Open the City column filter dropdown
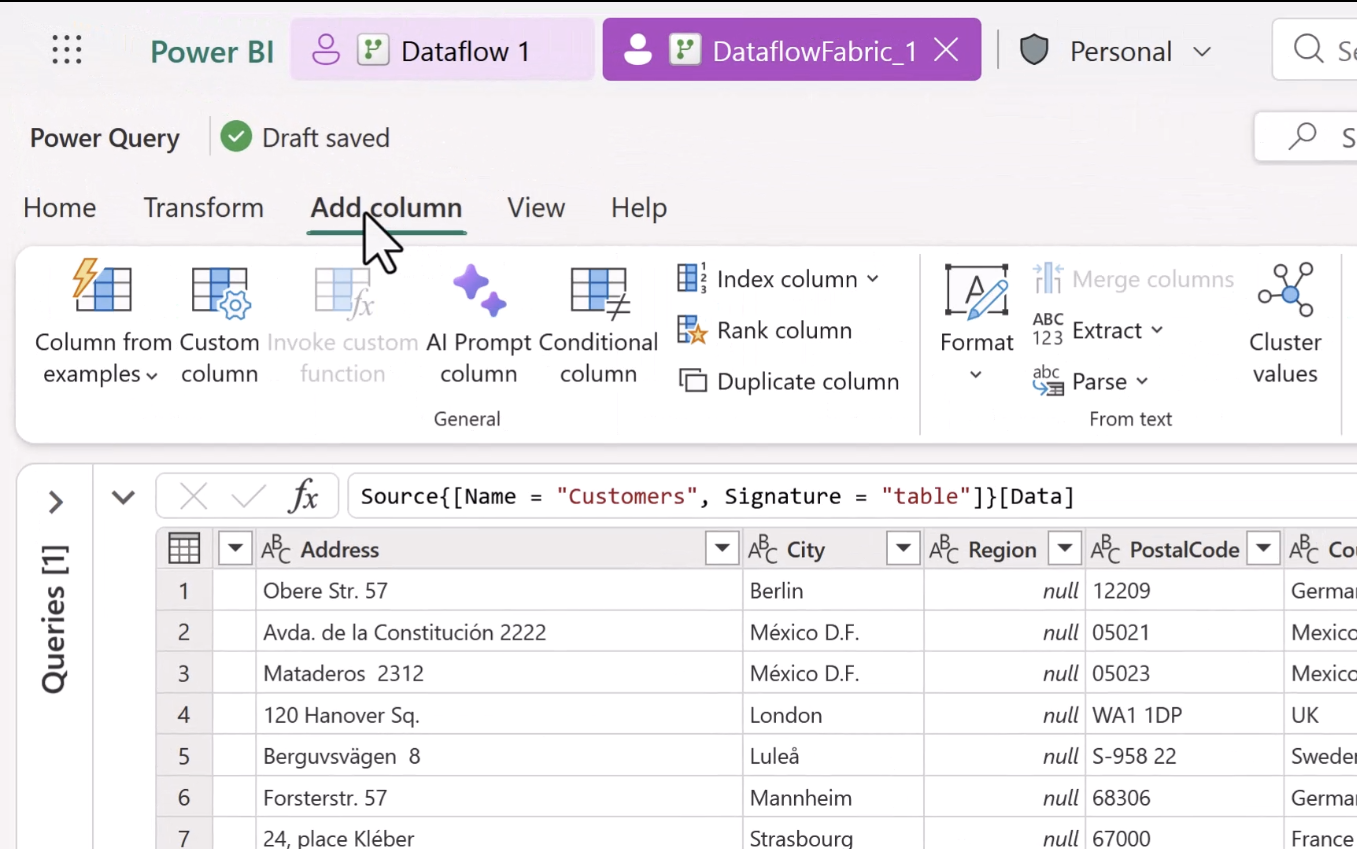The width and height of the screenshot is (1357, 849). pos(902,548)
